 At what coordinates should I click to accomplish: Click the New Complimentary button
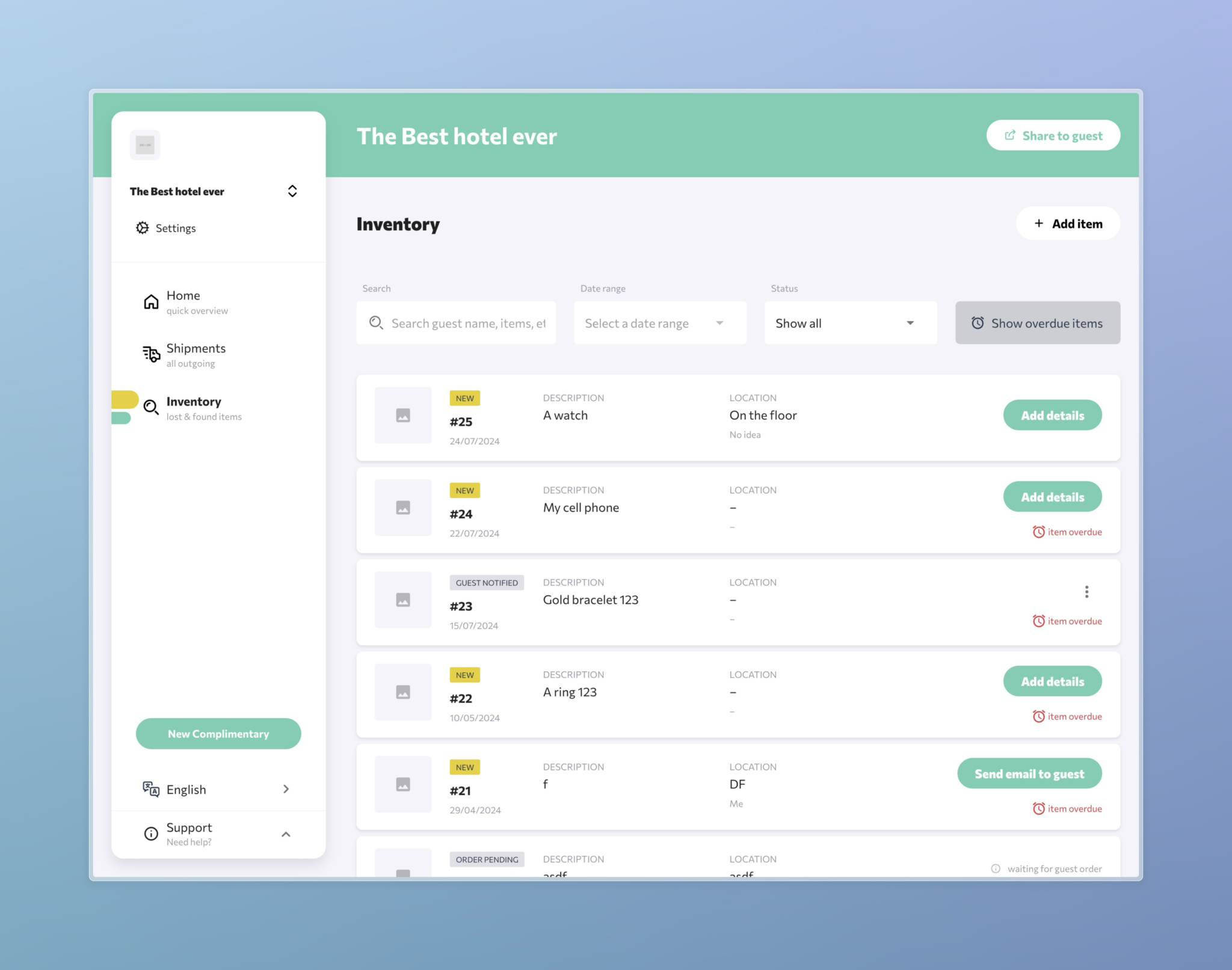[218, 734]
